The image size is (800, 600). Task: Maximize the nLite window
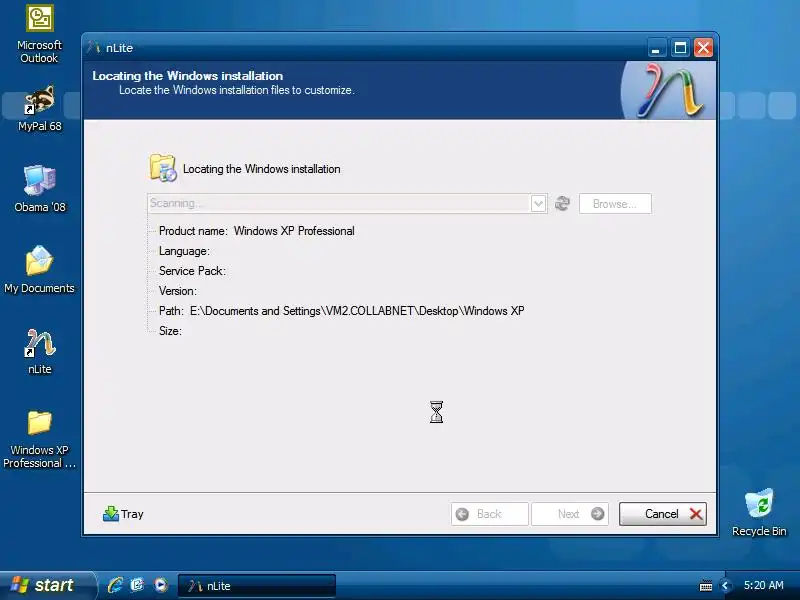pos(680,48)
